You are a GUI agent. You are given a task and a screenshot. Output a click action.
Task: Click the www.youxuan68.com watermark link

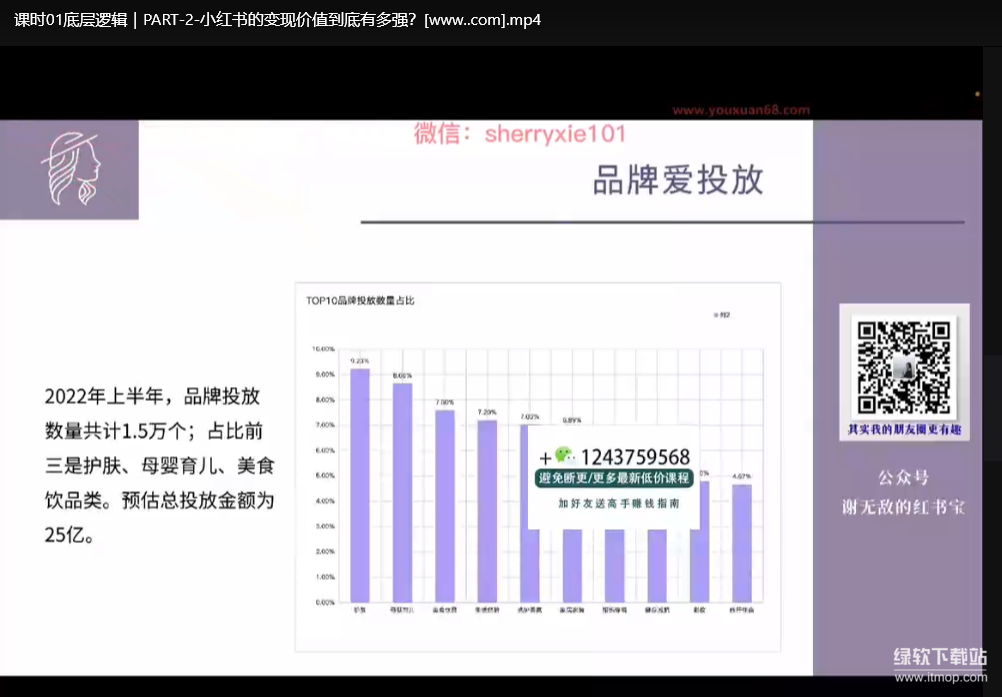740,110
